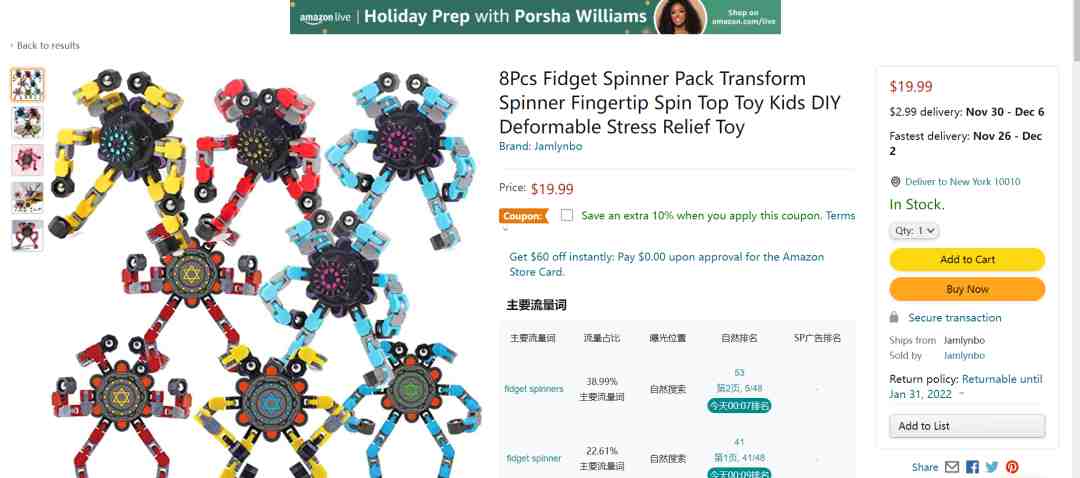Screen dimensions: 1080x478
Task: Select the third pink product thumbnail
Action: click(x=28, y=160)
